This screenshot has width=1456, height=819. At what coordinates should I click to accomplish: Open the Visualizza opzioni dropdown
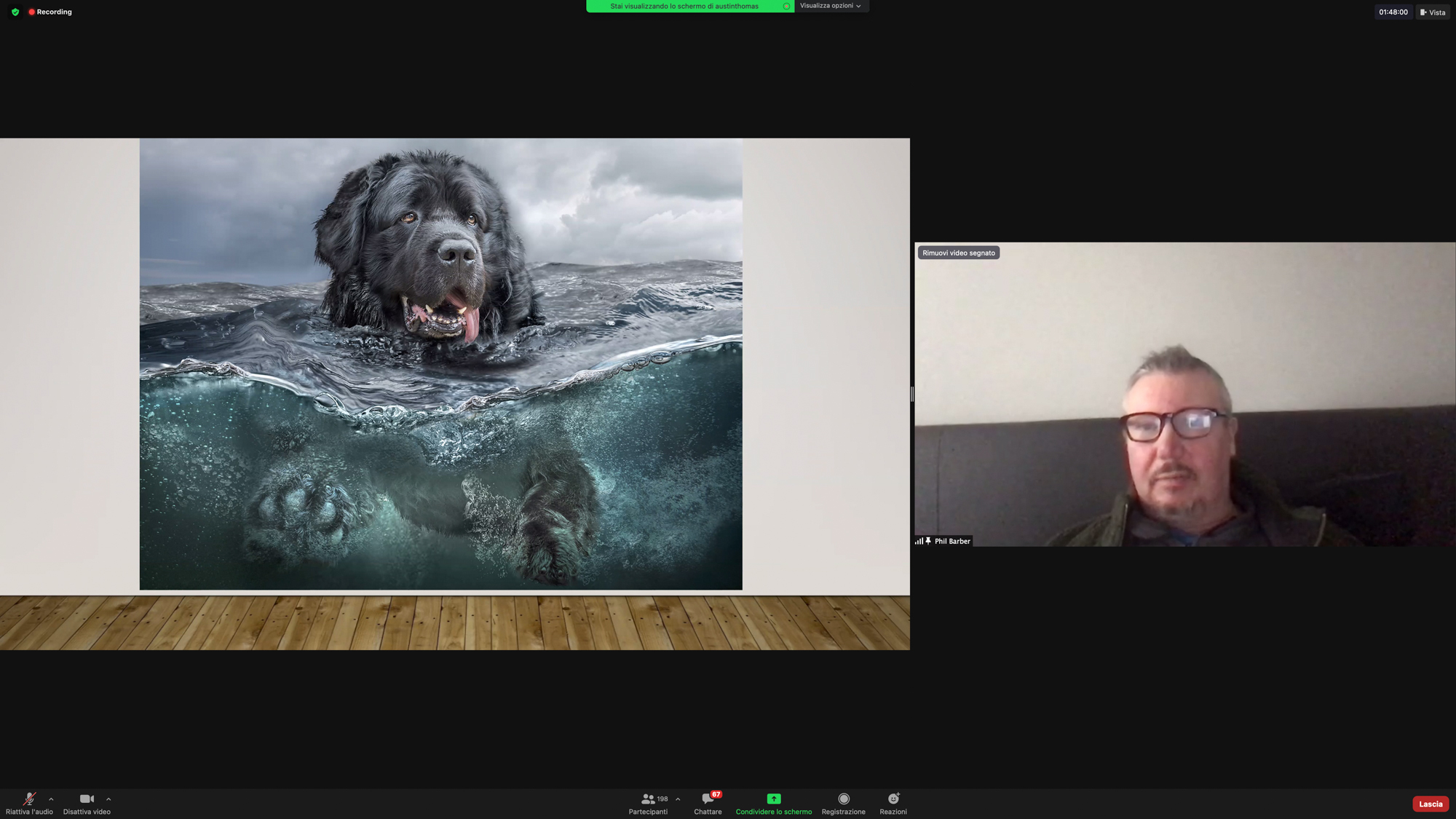[830, 6]
